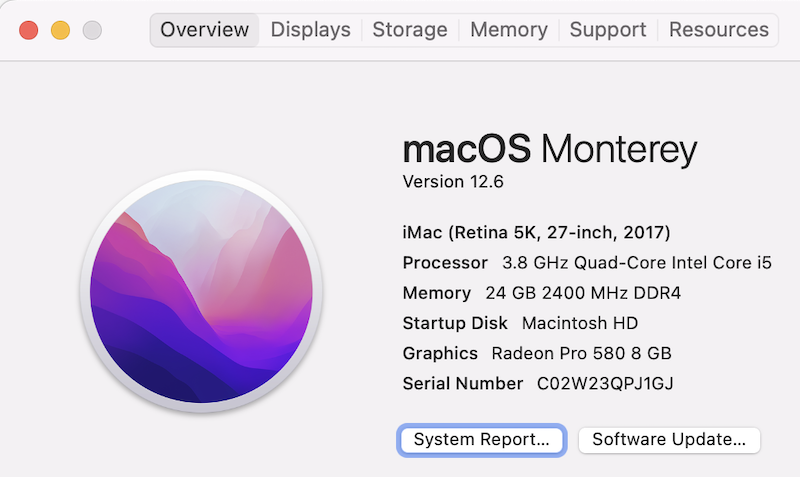Switch to the Resources tab
Viewport: 800px width, 477px height.
click(718, 30)
